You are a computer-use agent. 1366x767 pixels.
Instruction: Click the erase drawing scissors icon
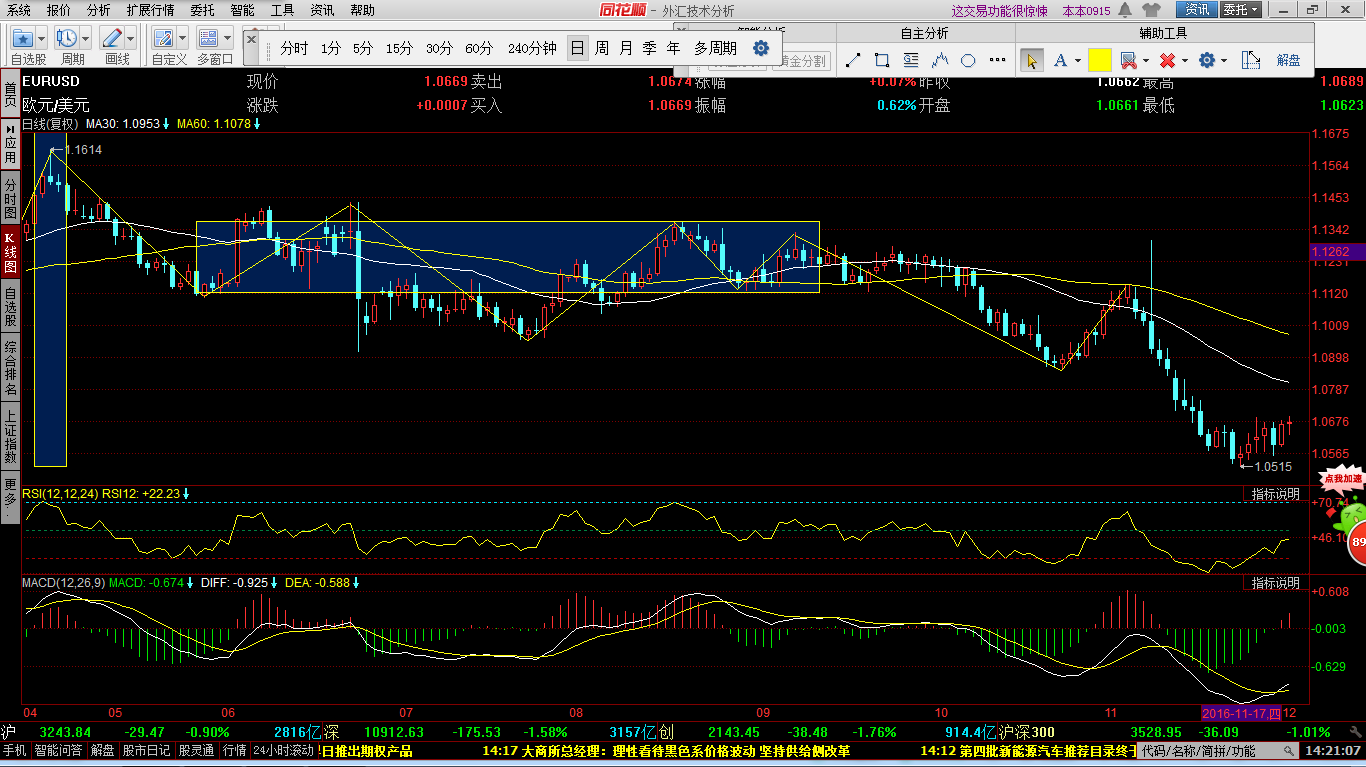1128,61
